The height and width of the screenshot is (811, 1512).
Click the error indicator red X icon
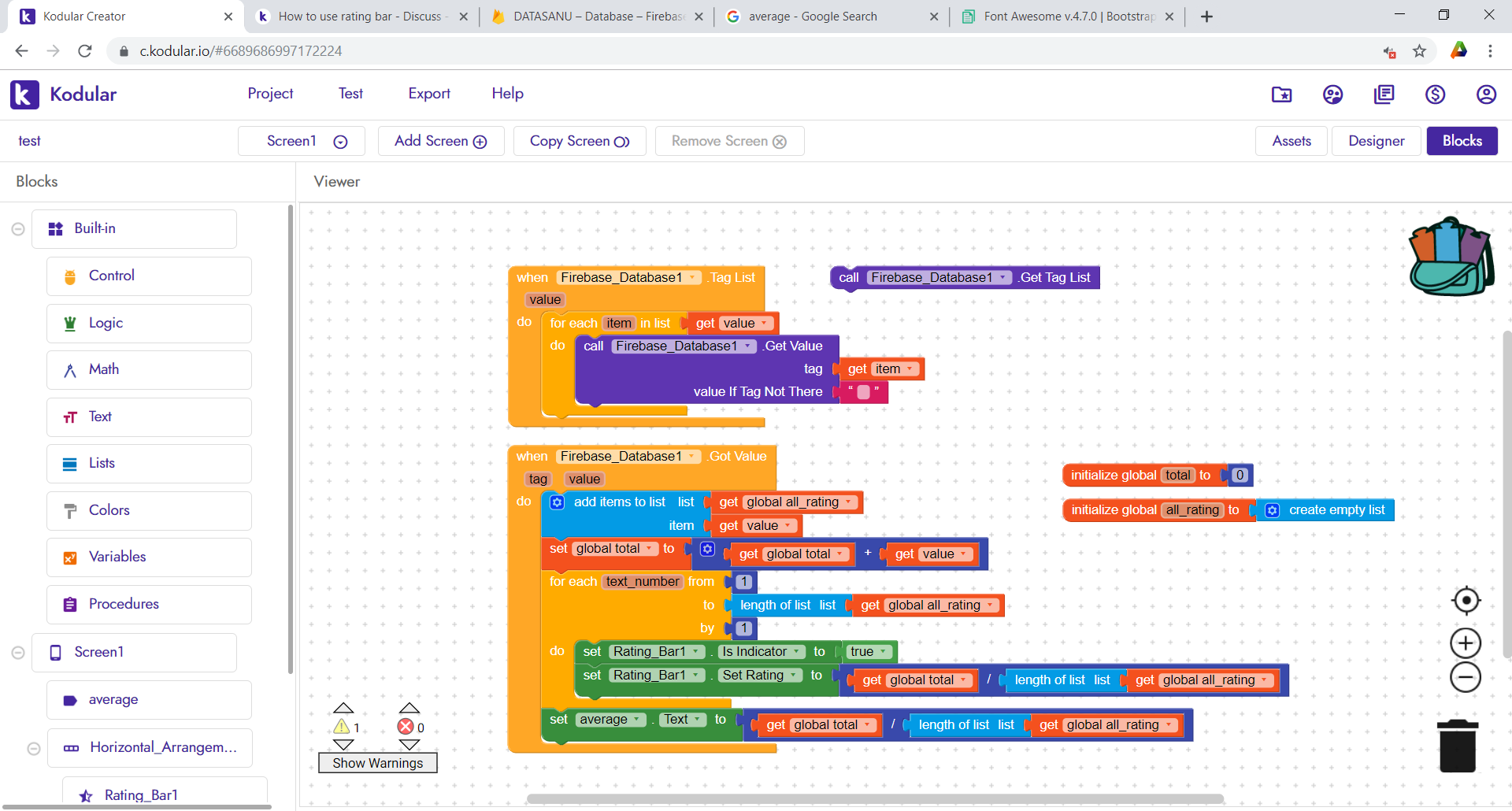406,727
